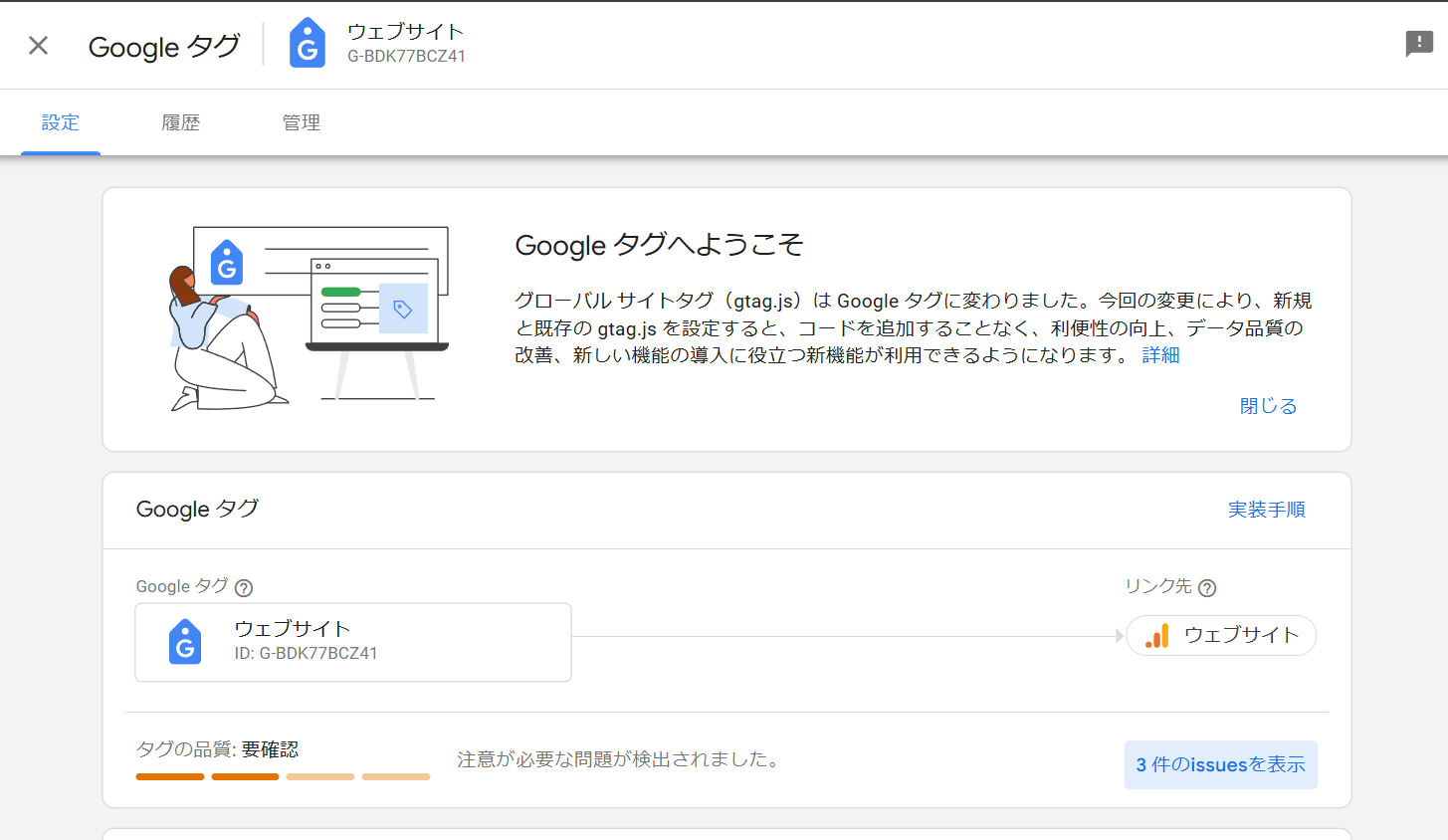Select the ウェブサイト tag card with ID

(353, 642)
